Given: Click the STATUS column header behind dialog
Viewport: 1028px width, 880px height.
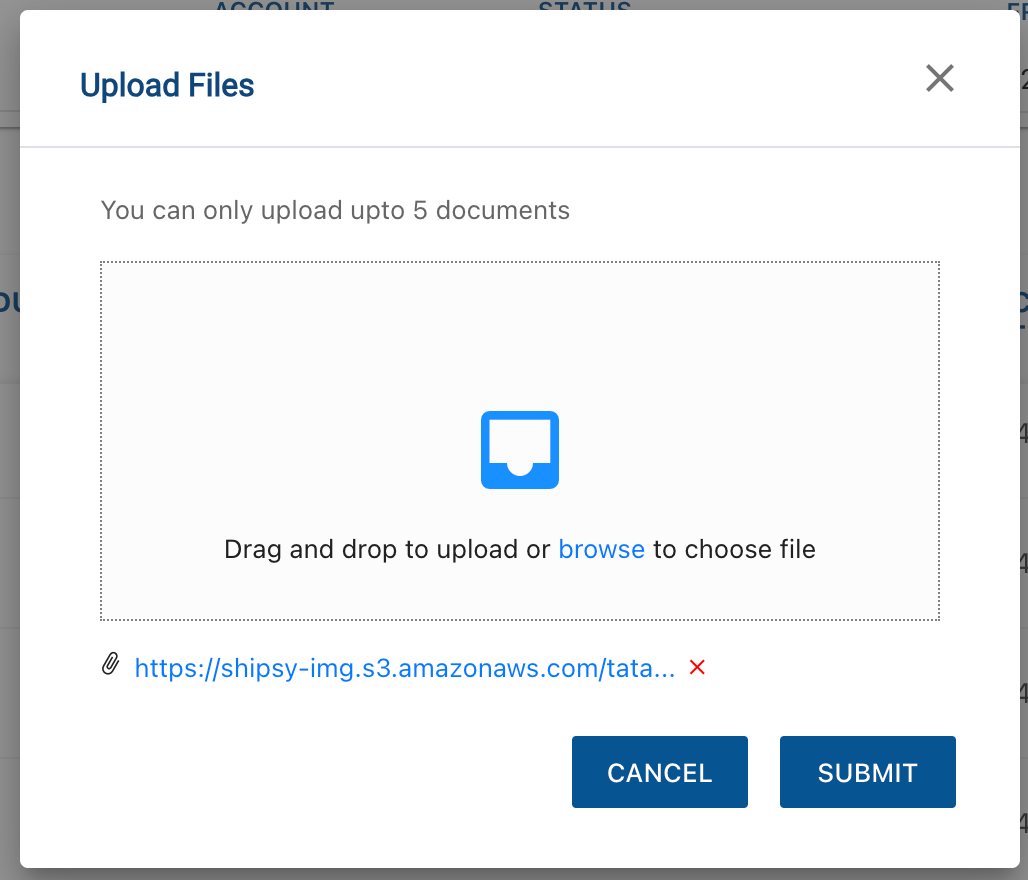Looking at the screenshot, I should pyautogui.click(x=584, y=6).
